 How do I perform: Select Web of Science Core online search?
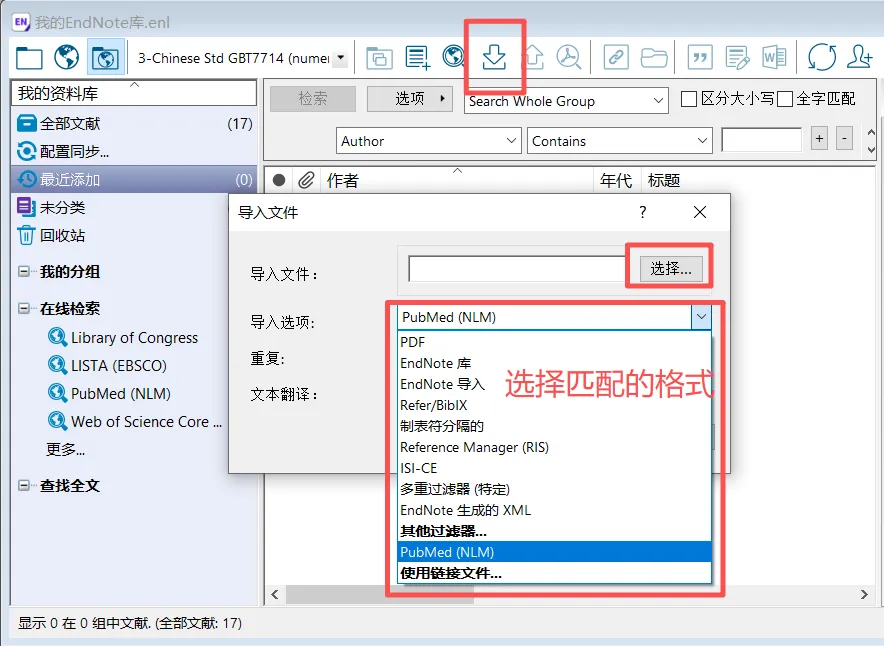[135, 422]
